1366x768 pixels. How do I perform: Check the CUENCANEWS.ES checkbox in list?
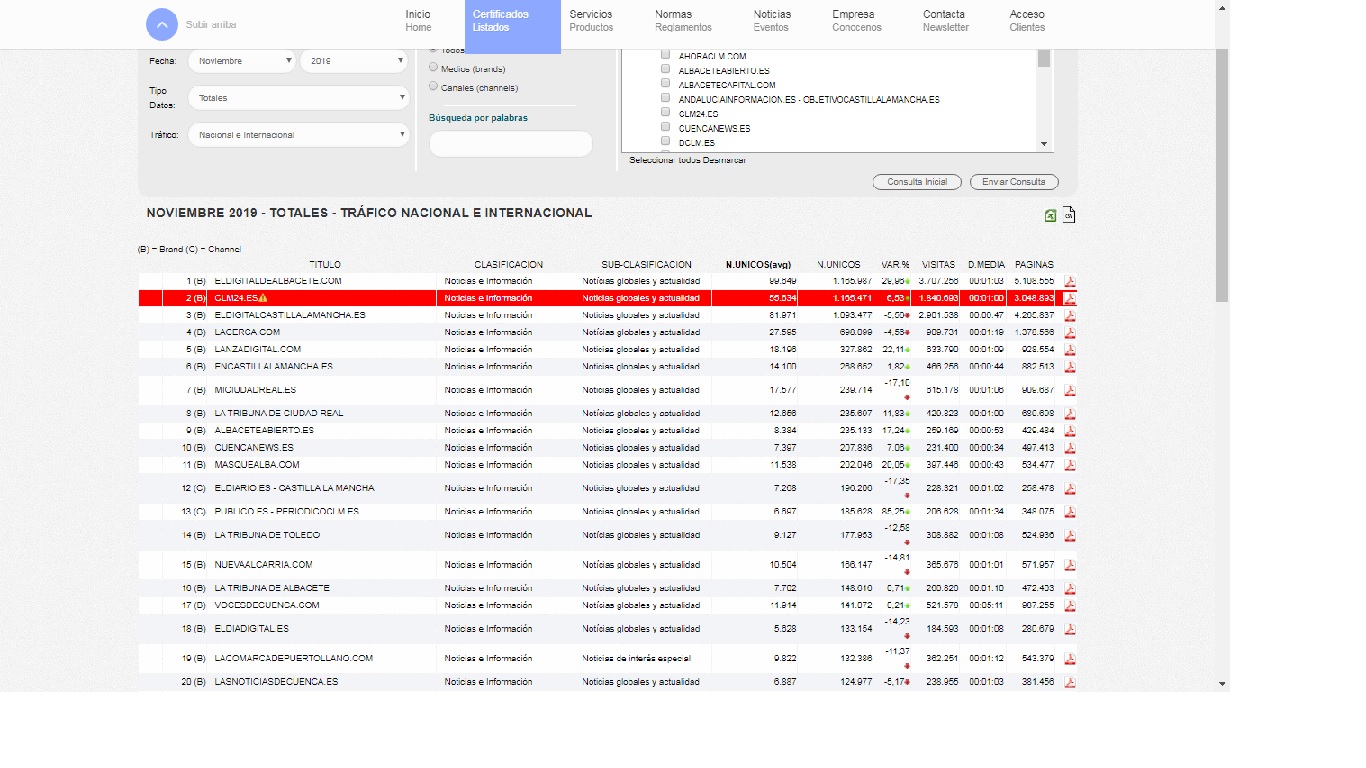coord(665,127)
